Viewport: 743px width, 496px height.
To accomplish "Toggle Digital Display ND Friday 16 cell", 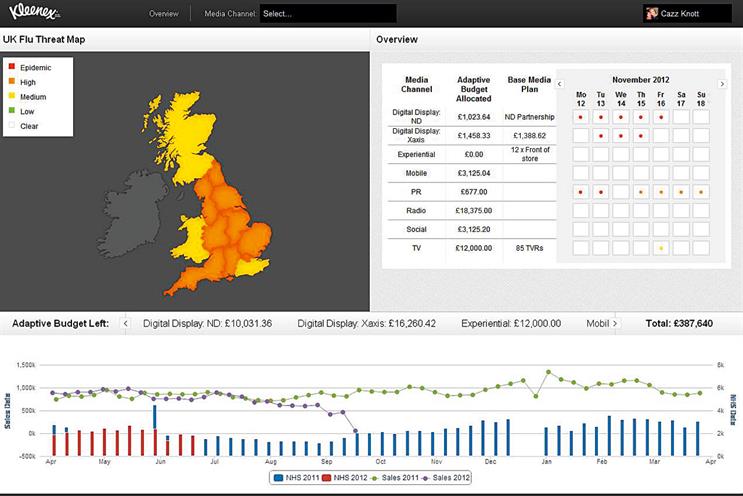I will [661, 117].
